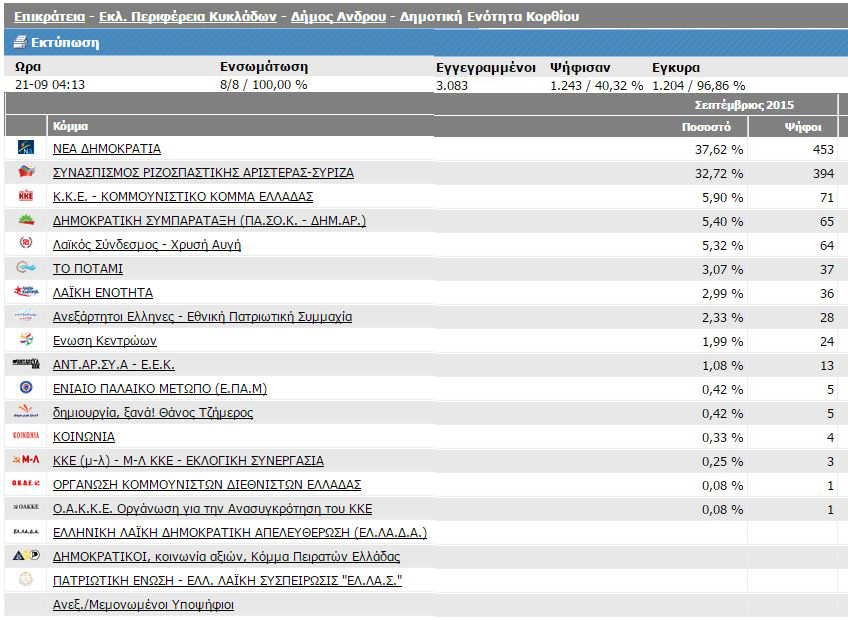The image size is (848, 620).
Task: Open ΕΛΛΗΝΙΚΗ ΛΑΪΚΗ ΔΗΜΟΚΡΑΤΙΚΗ ΑΠΕΛΕΥΘΕΡΩΣΗ link
Action: tap(240, 533)
